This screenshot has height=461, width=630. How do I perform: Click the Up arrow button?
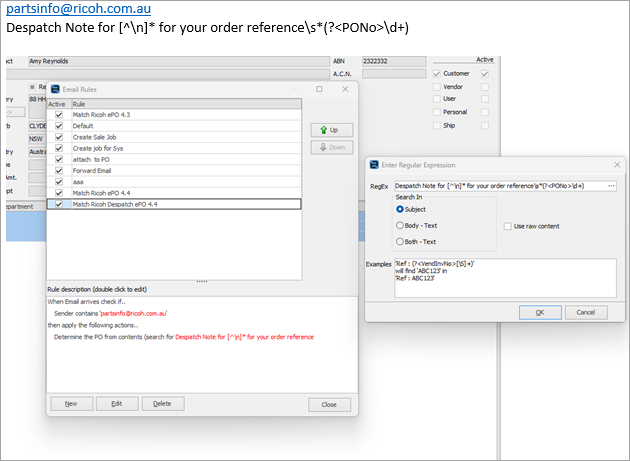coord(332,130)
